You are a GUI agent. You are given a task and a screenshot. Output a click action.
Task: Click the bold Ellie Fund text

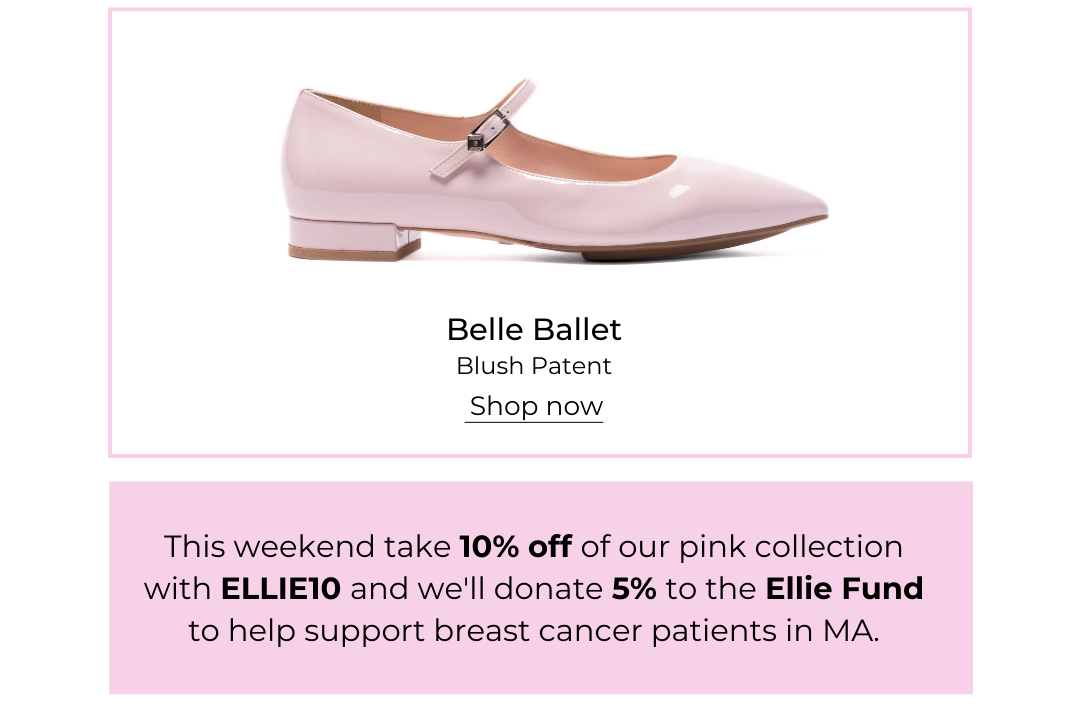coord(844,588)
